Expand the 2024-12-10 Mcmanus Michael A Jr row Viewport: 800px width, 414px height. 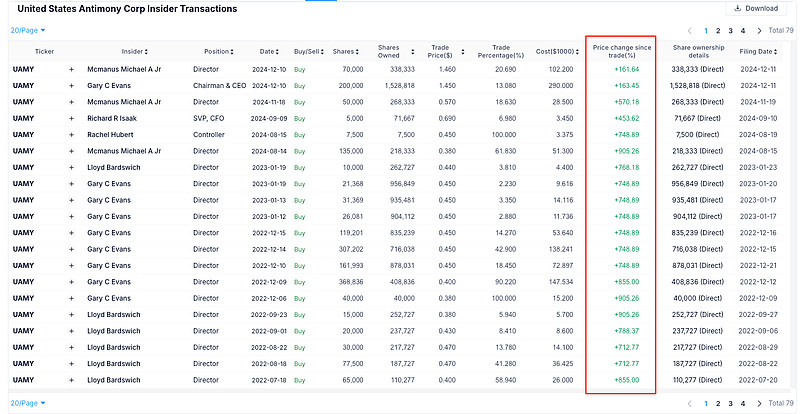pyautogui.click(x=71, y=69)
